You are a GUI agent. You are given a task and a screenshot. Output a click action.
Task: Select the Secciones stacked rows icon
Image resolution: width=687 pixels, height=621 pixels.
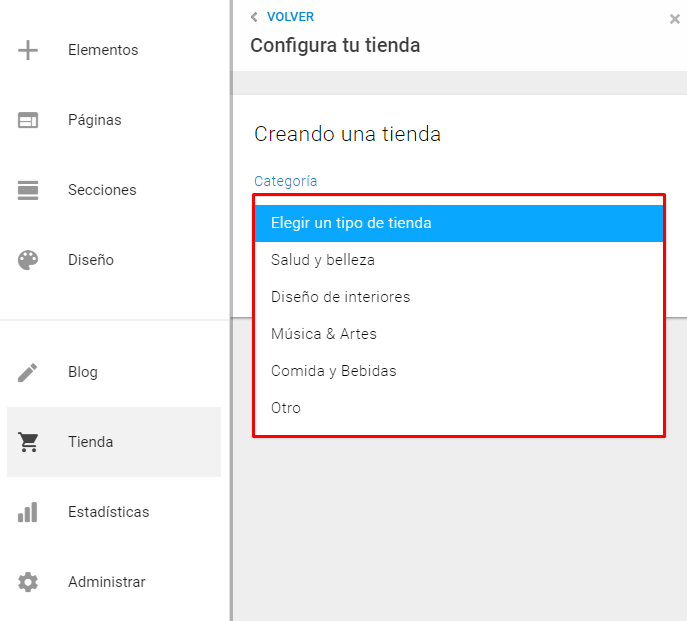28,190
